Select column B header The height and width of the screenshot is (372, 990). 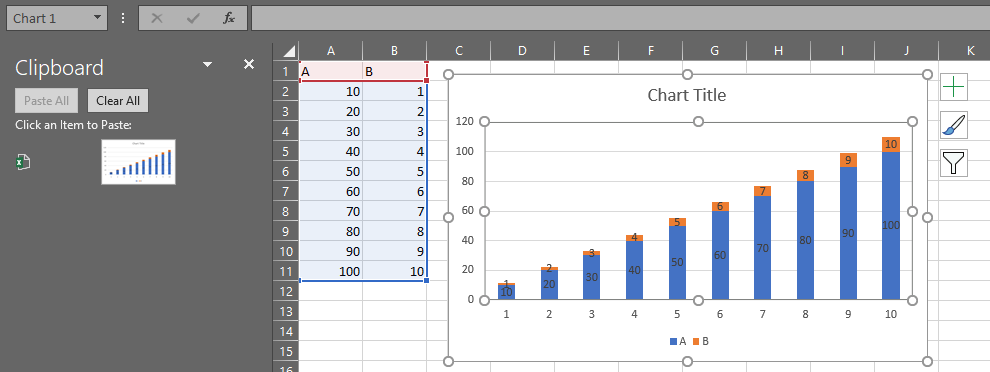coord(395,51)
